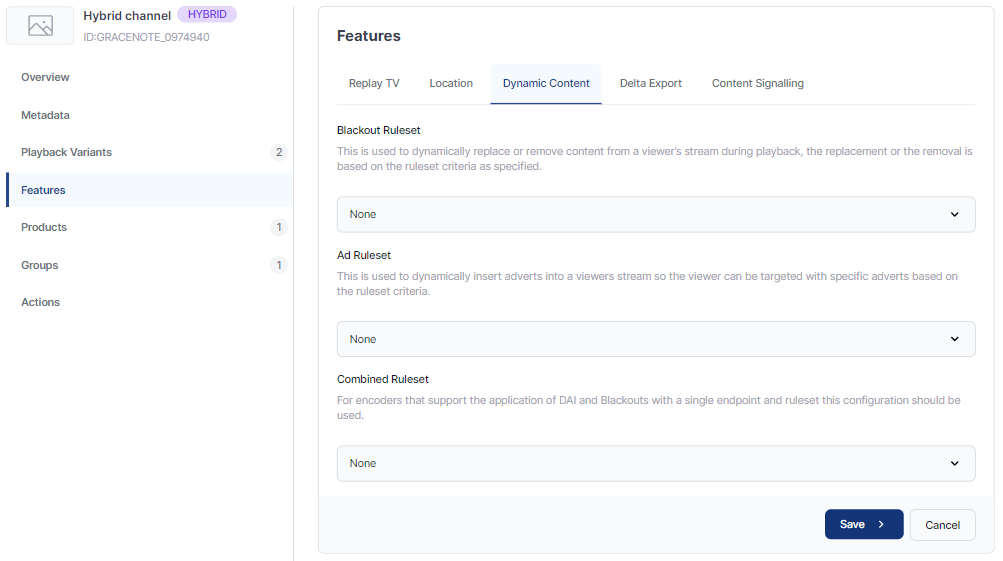
Task: Open the Actions sidebar item
Action: tap(41, 302)
